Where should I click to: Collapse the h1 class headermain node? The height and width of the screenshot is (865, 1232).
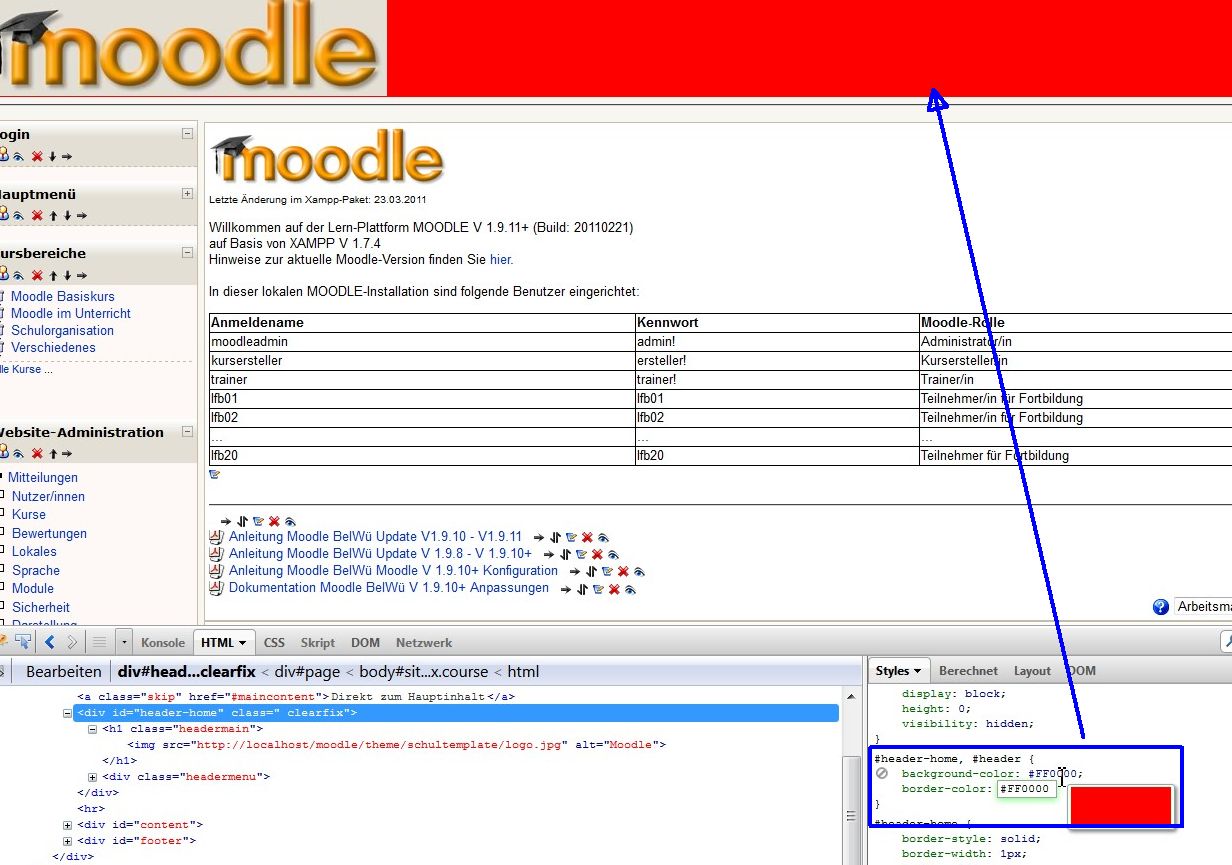tap(93, 729)
